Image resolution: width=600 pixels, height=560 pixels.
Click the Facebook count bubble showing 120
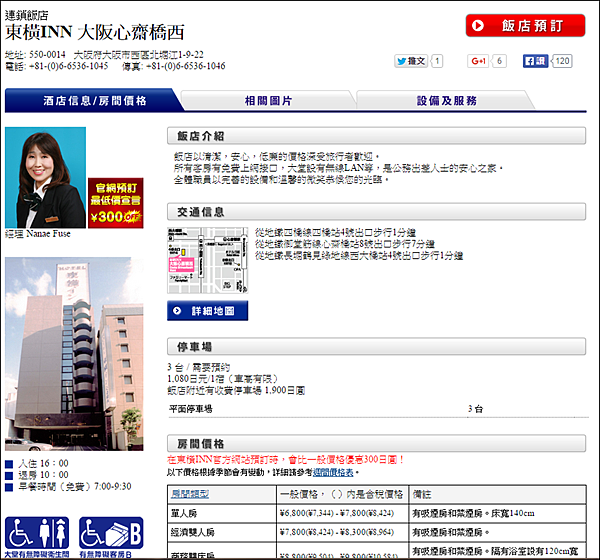click(x=562, y=61)
